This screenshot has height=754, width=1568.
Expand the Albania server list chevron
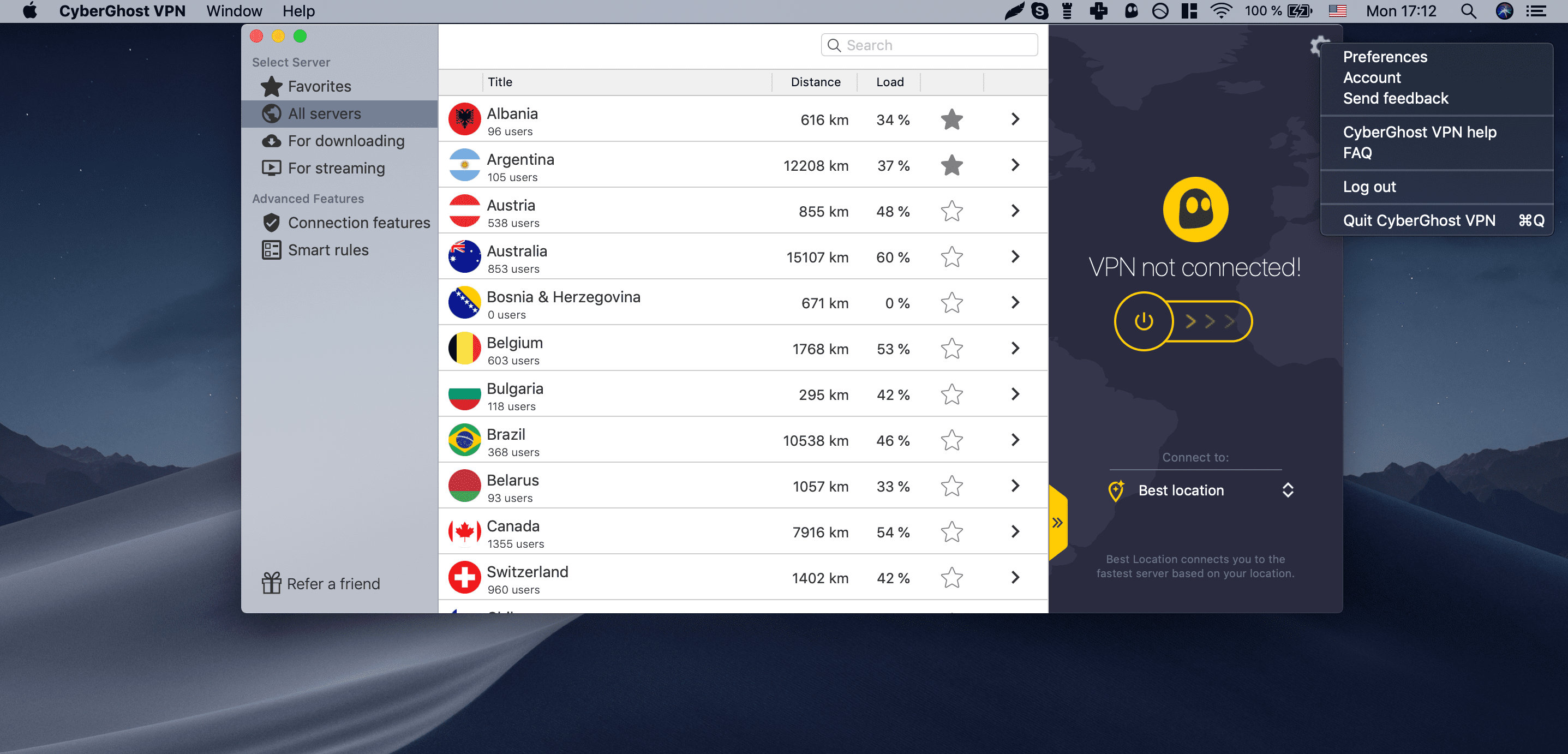1015,119
